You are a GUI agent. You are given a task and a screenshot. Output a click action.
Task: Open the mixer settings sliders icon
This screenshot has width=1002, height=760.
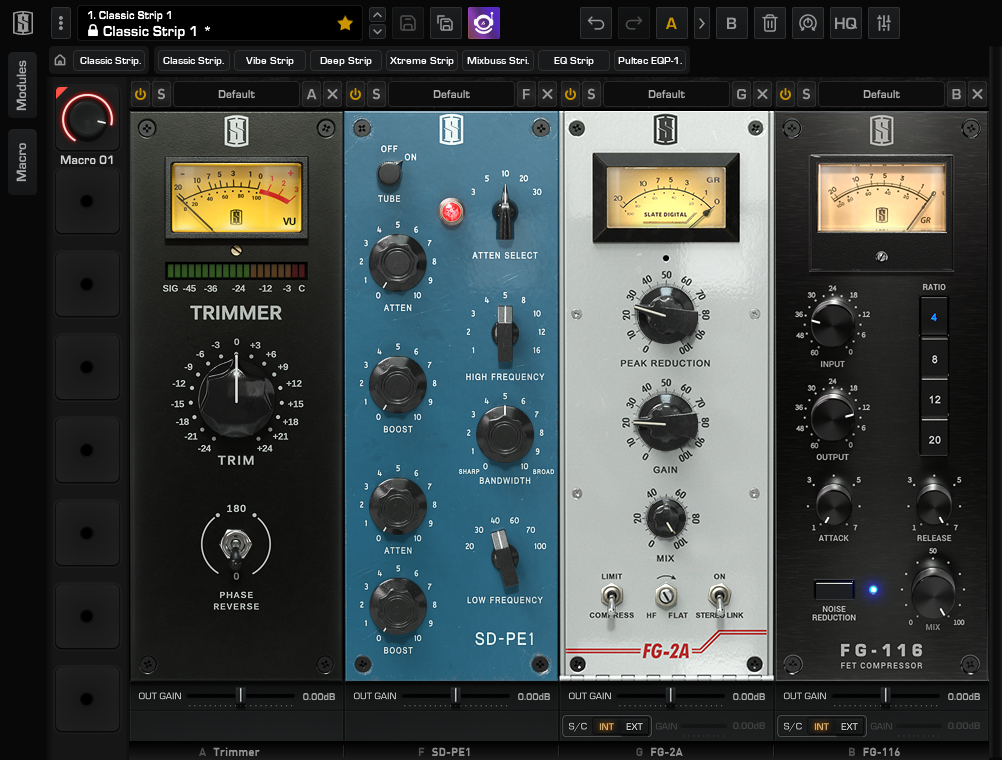pyautogui.click(x=884, y=23)
